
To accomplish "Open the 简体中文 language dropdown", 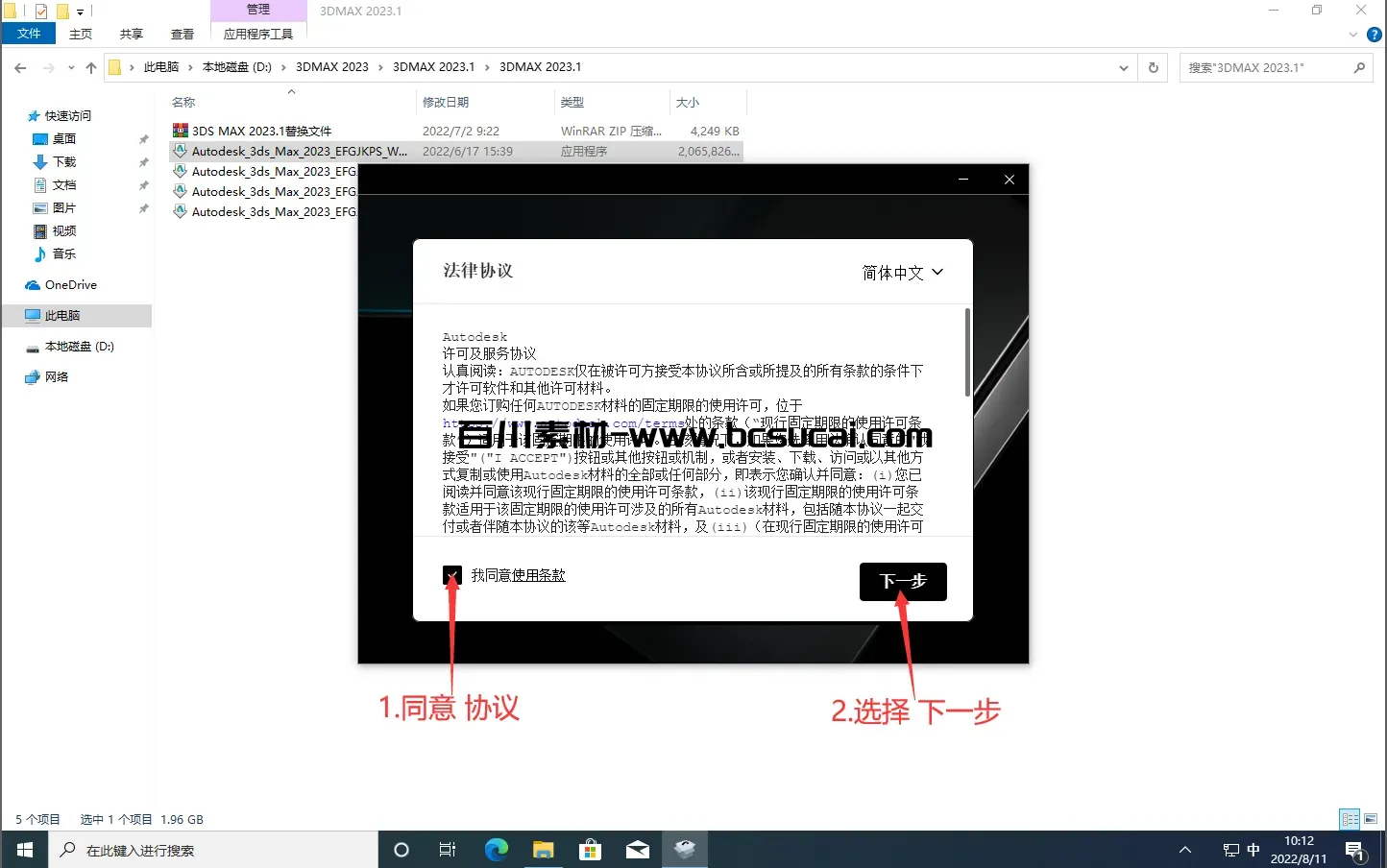I will click(902, 273).
